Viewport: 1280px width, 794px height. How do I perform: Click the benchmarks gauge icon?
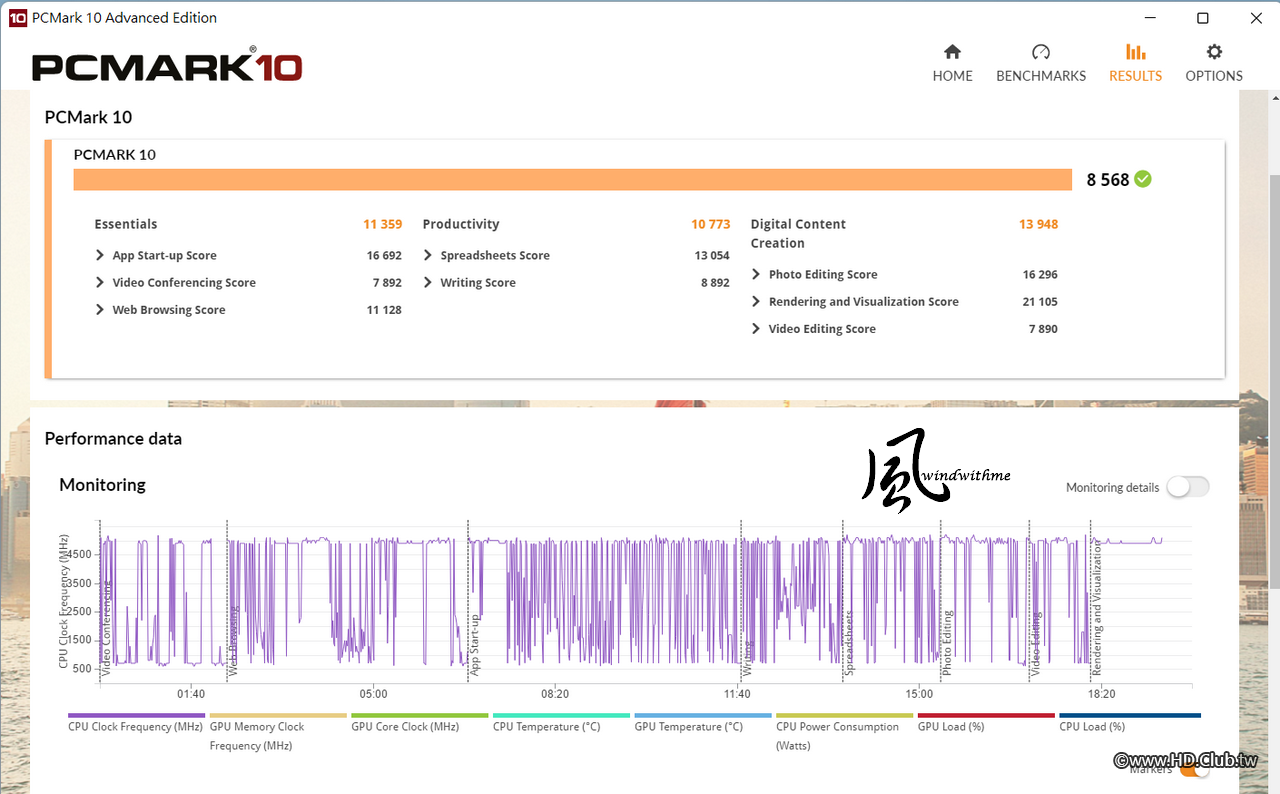click(1041, 52)
